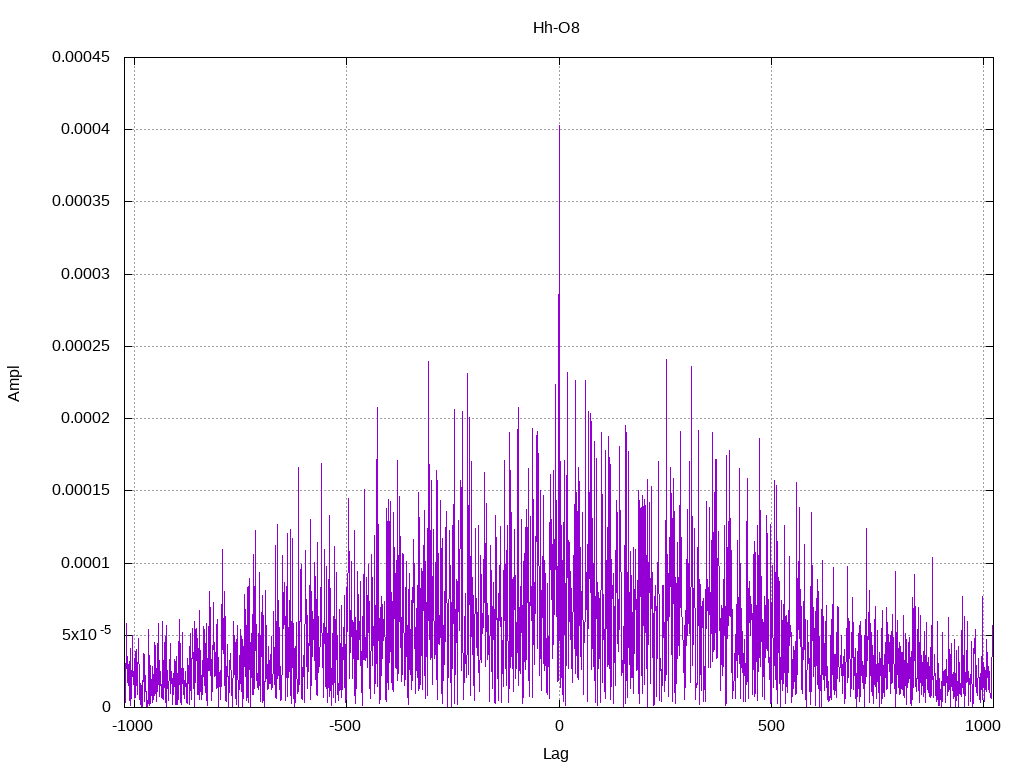Image resolution: width=1024 pixels, height=768 pixels.
Task: Click the y-axis value 0.00035
Action: 81,201
